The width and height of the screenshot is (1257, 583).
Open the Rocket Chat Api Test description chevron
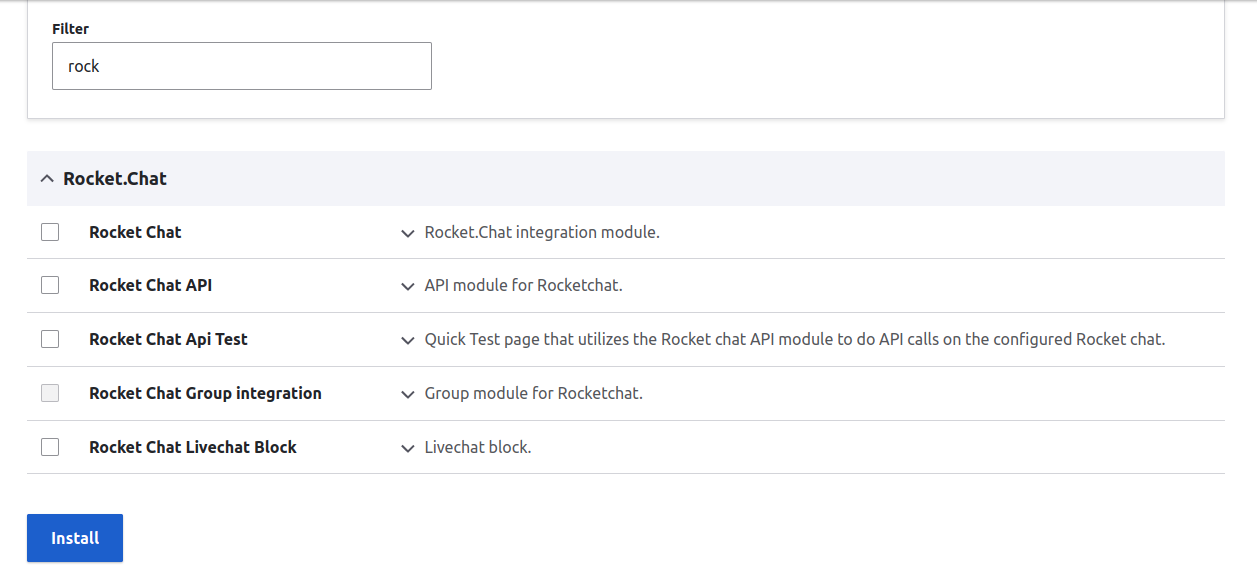click(x=407, y=339)
